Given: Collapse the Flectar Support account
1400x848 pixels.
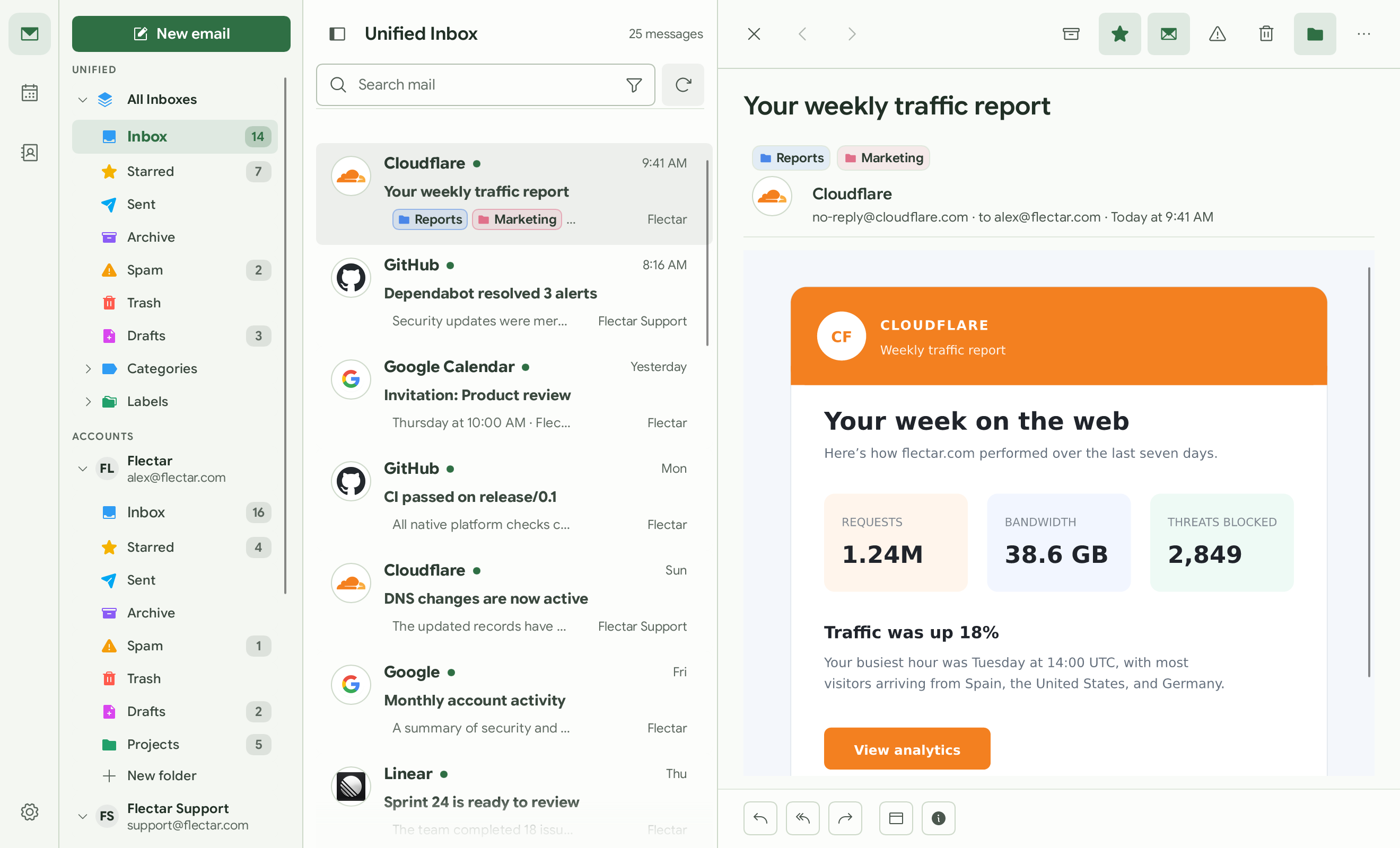Looking at the screenshot, I should (x=83, y=816).
